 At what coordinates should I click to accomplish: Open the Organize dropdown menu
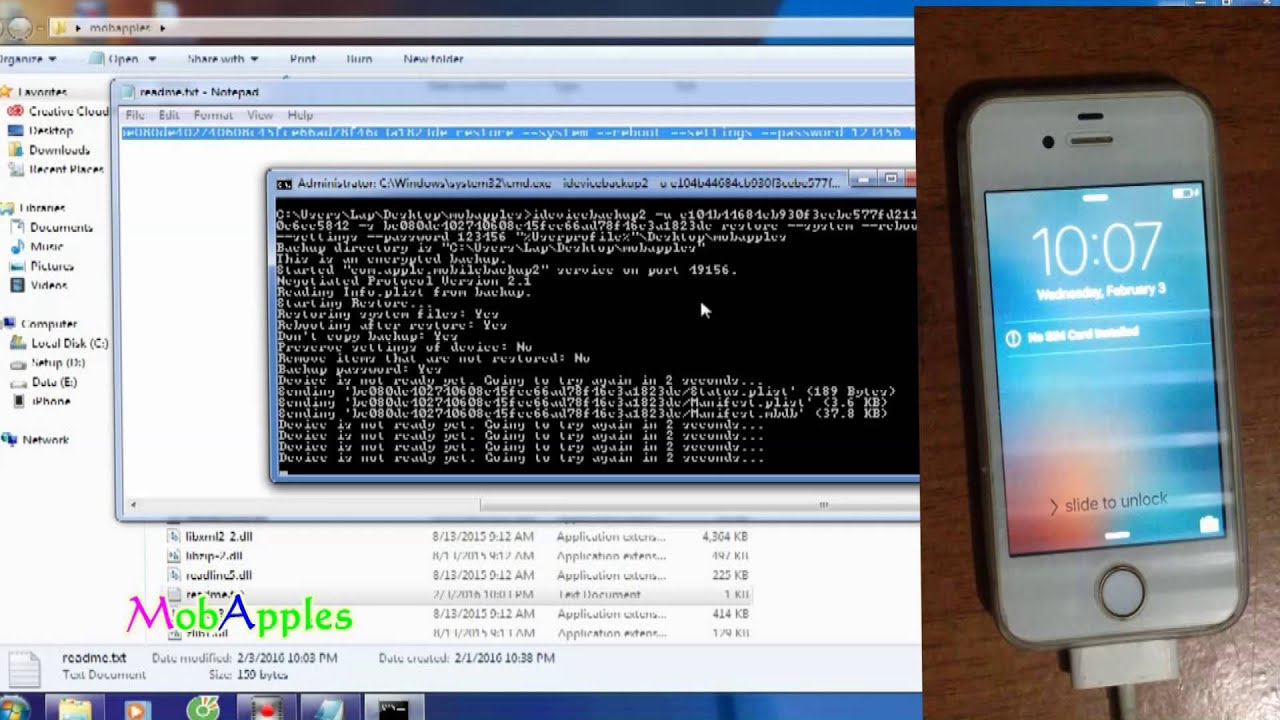[27, 59]
